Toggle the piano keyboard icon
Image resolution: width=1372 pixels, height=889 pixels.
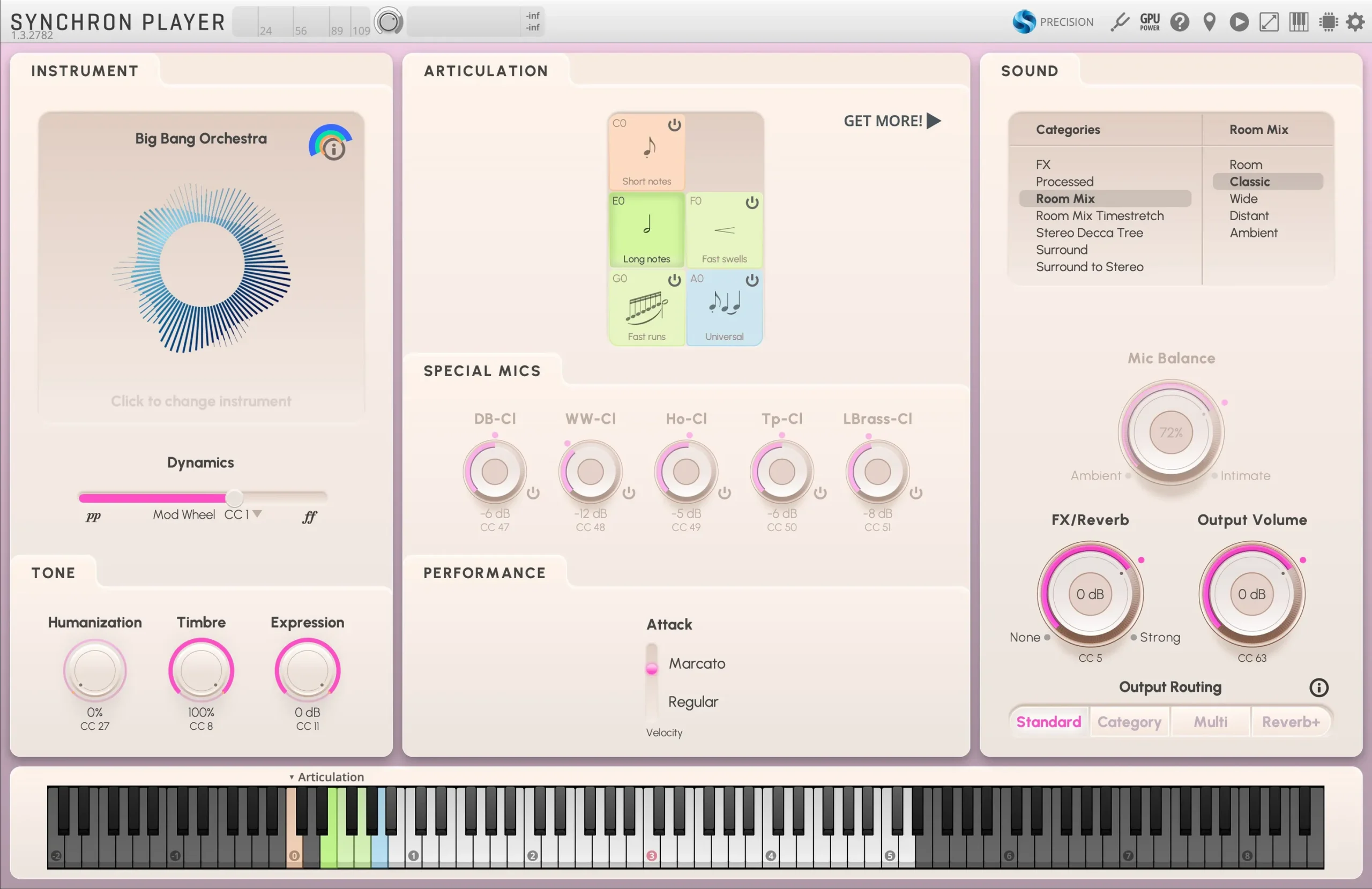click(x=1299, y=23)
